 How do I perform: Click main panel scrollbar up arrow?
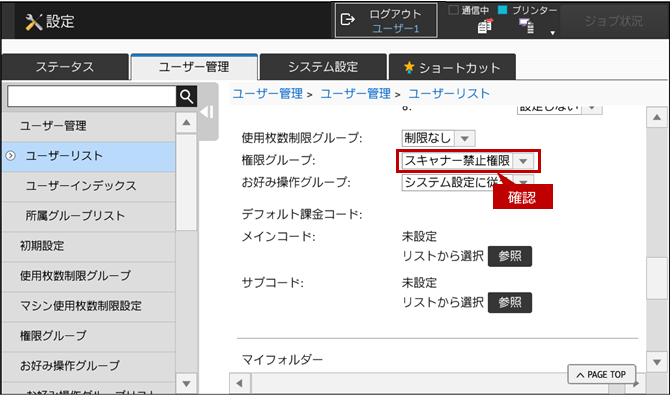point(657,117)
